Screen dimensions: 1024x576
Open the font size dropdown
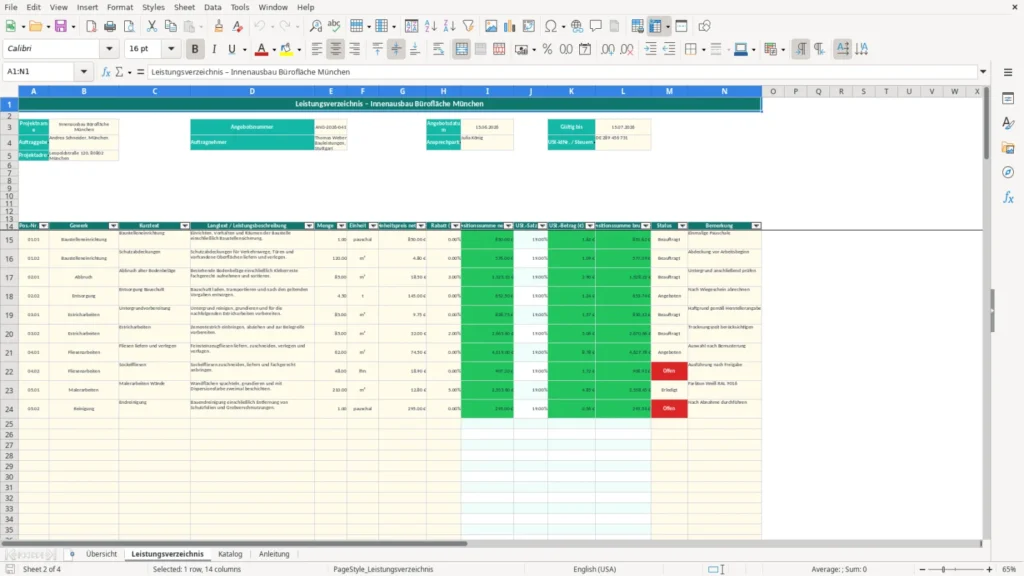click(x=171, y=48)
